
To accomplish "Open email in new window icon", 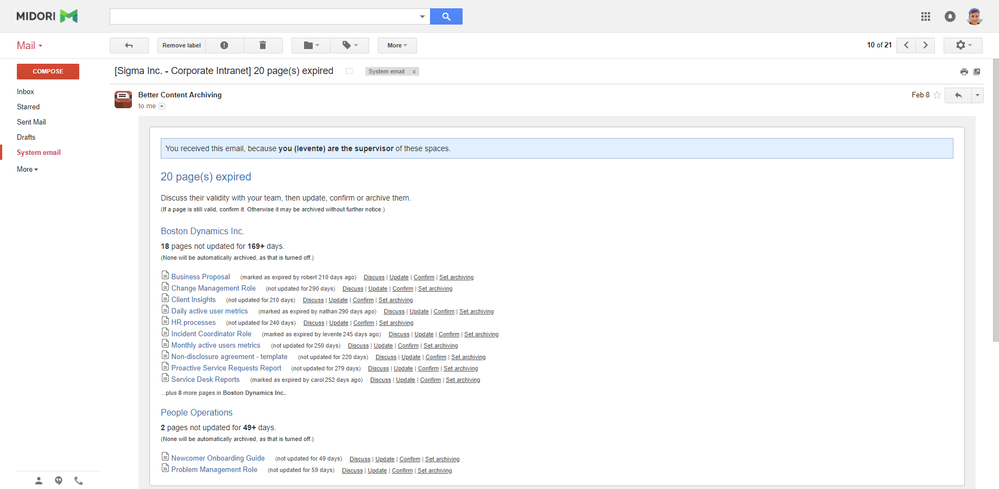I will coord(977,71).
